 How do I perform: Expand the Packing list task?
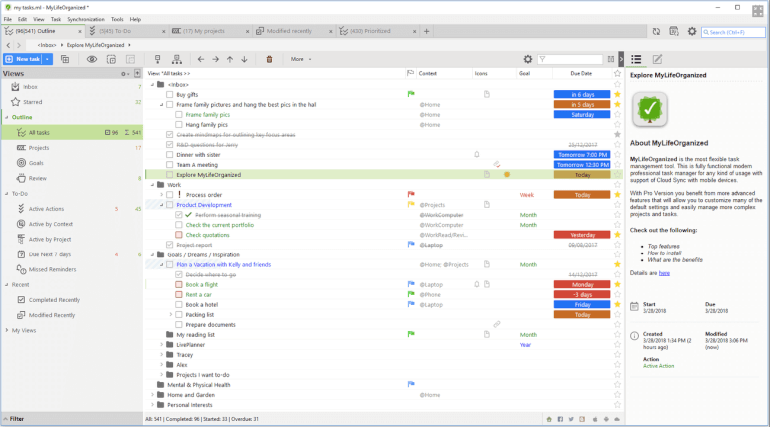(x=171, y=315)
